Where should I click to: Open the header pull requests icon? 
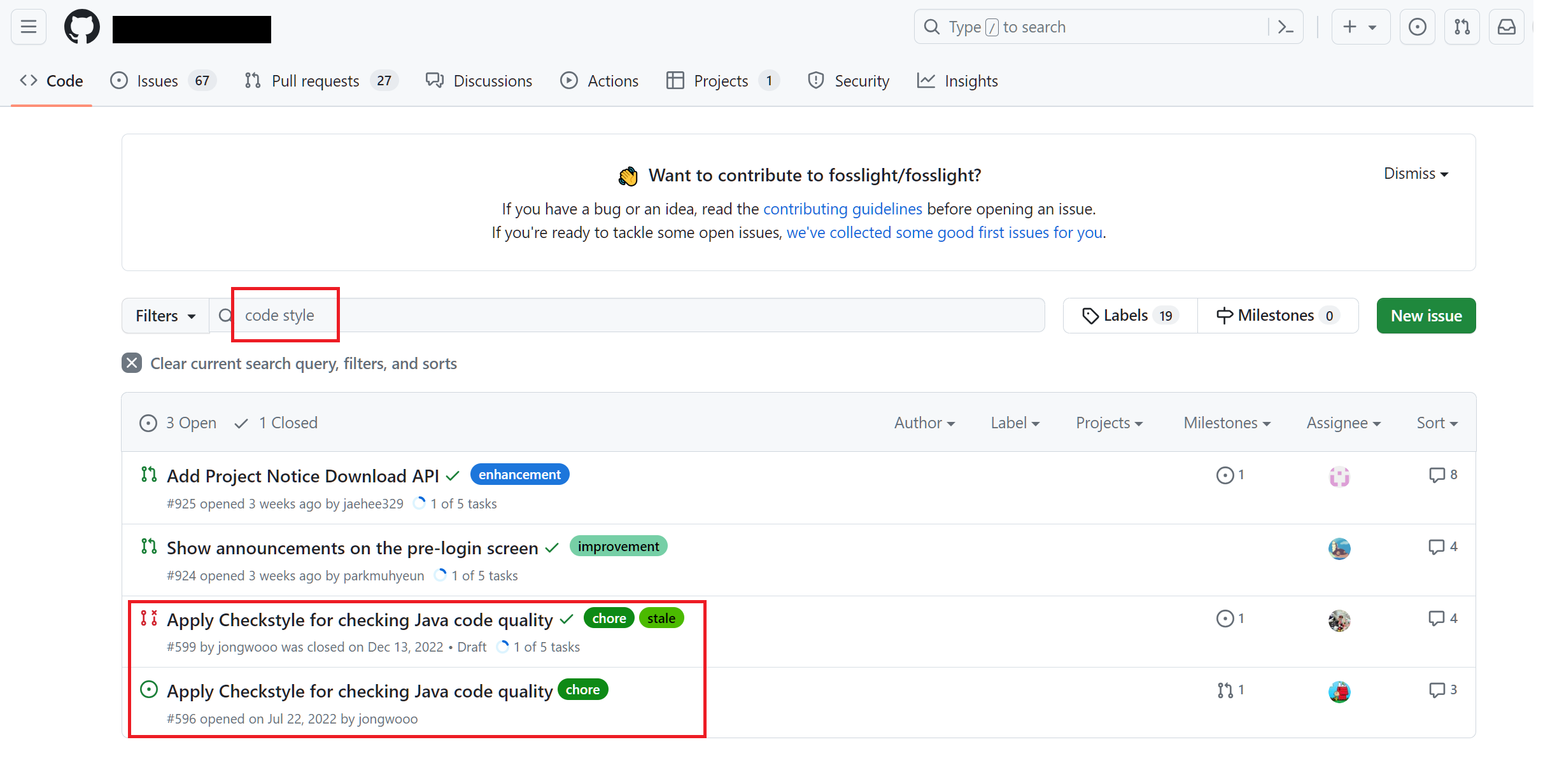click(1462, 27)
